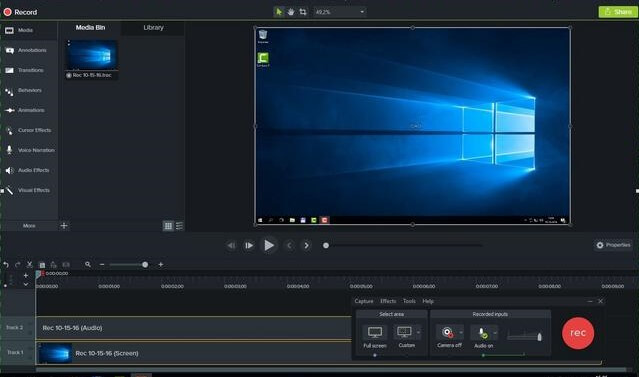Open the recorder Tools menu
The image size is (639, 377).
[x=409, y=301]
